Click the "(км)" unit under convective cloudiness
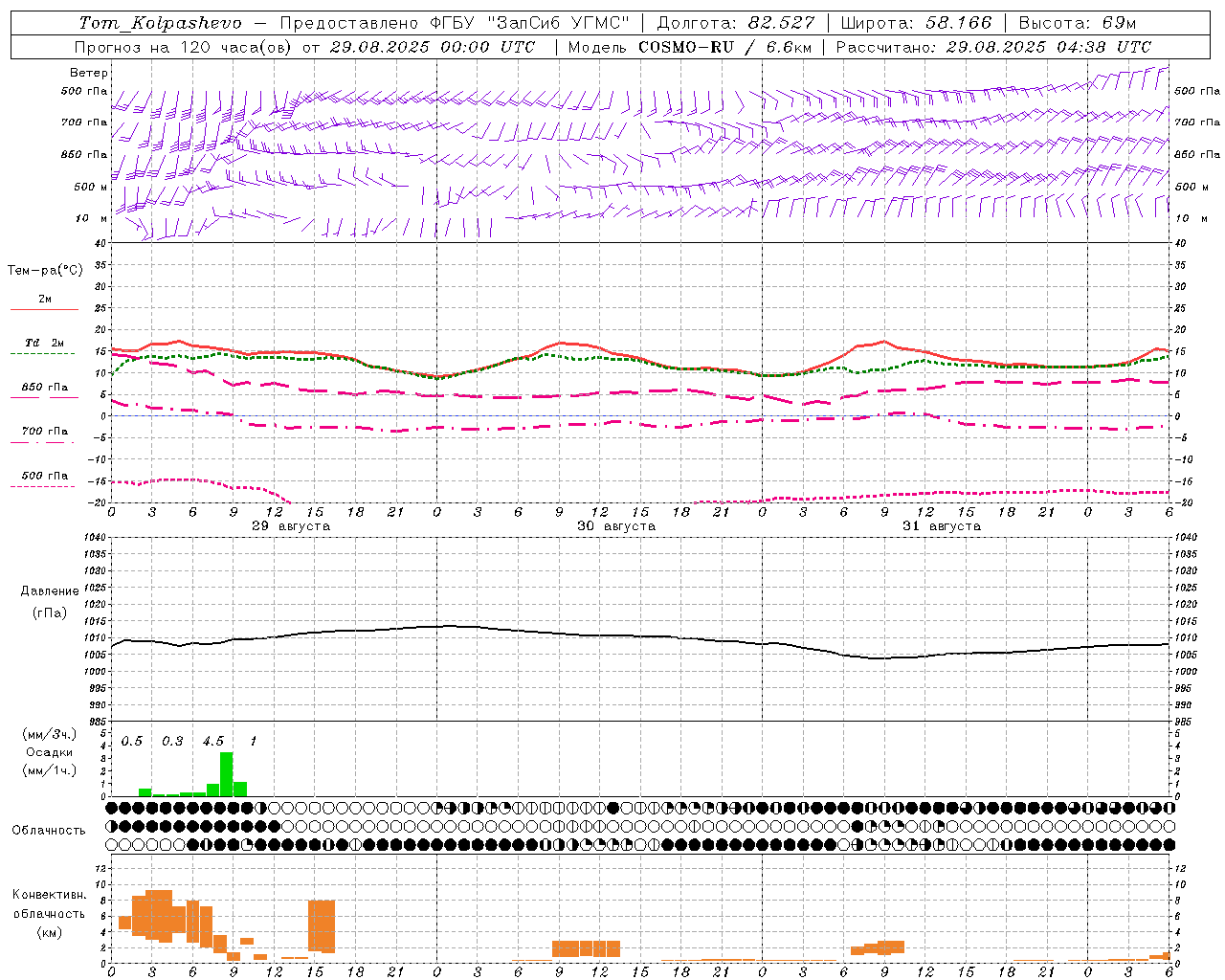 (49, 932)
